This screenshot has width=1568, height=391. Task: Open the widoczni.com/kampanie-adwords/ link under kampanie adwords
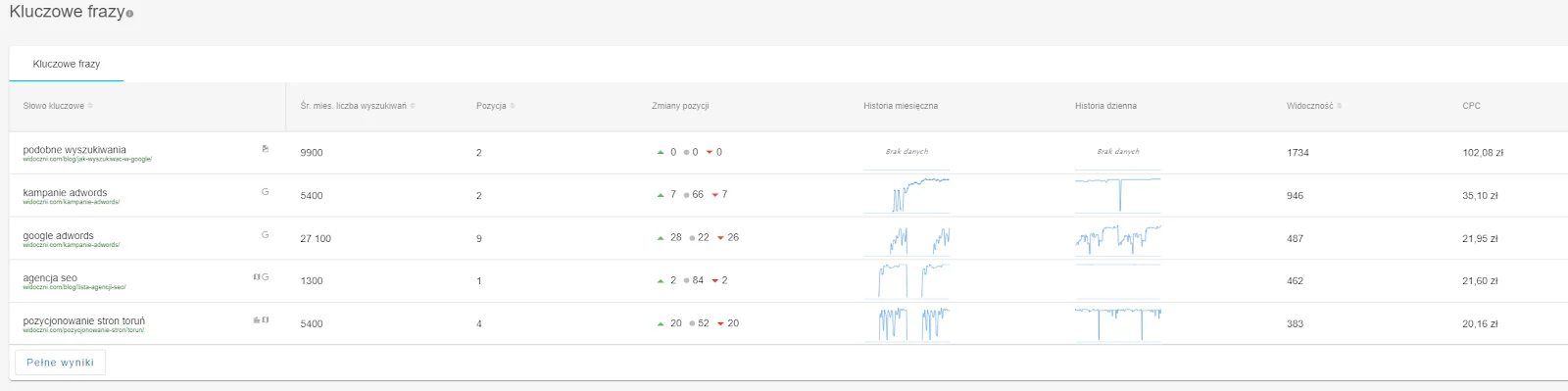(71, 202)
